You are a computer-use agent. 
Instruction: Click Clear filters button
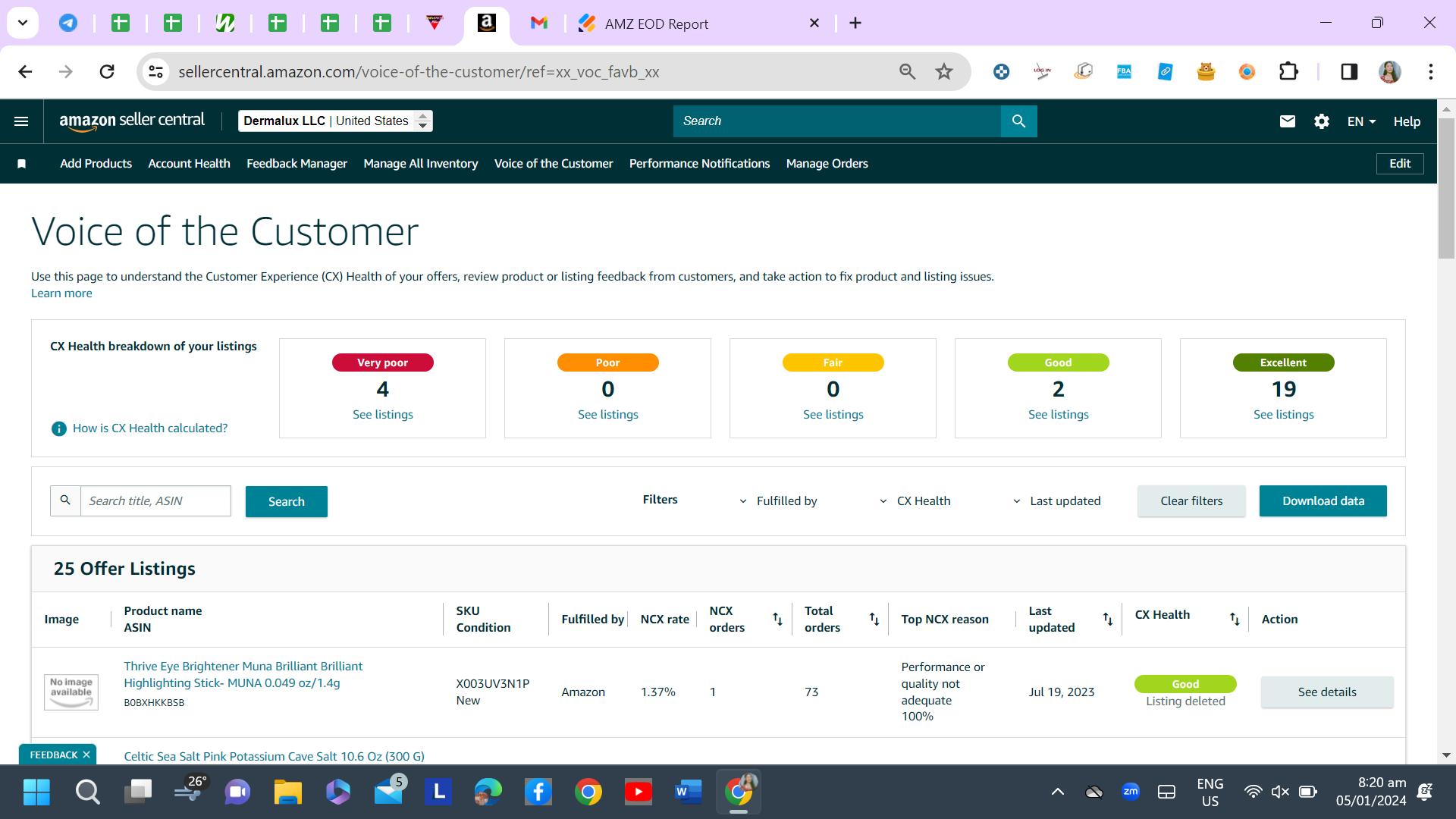[x=1191, y=501]
